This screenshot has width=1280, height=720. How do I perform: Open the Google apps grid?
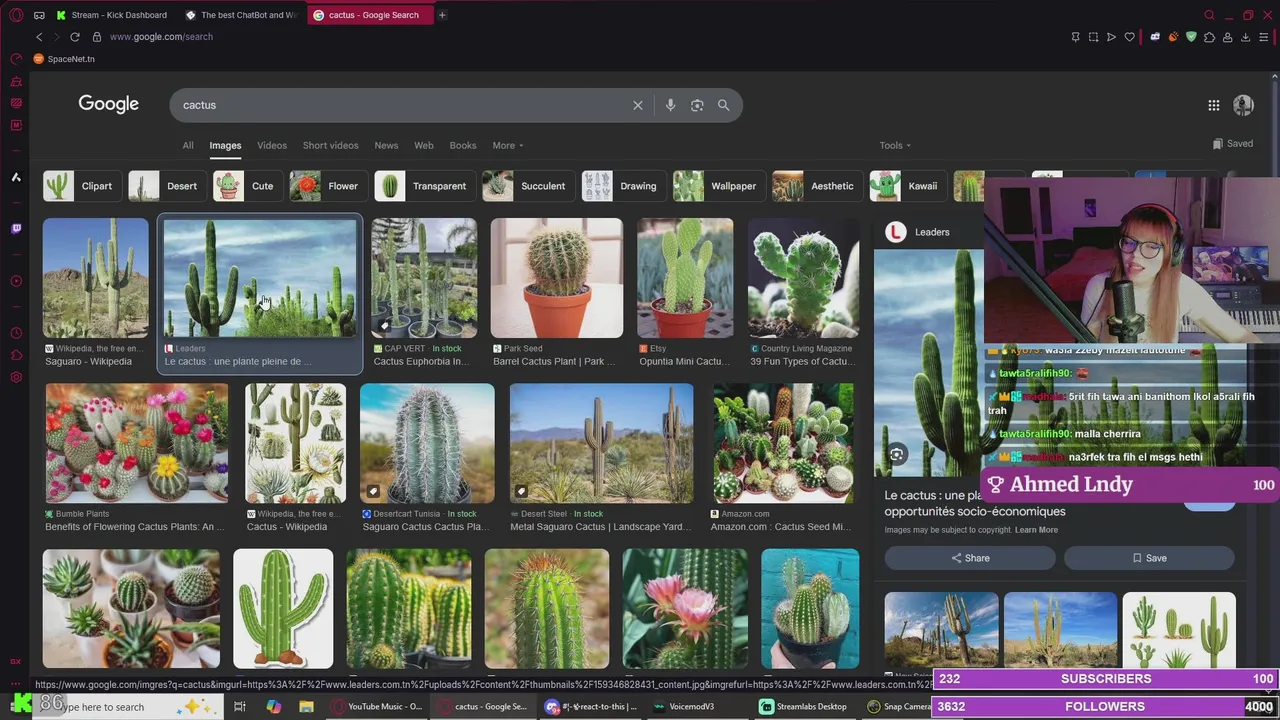click(x=1213, y=105)
